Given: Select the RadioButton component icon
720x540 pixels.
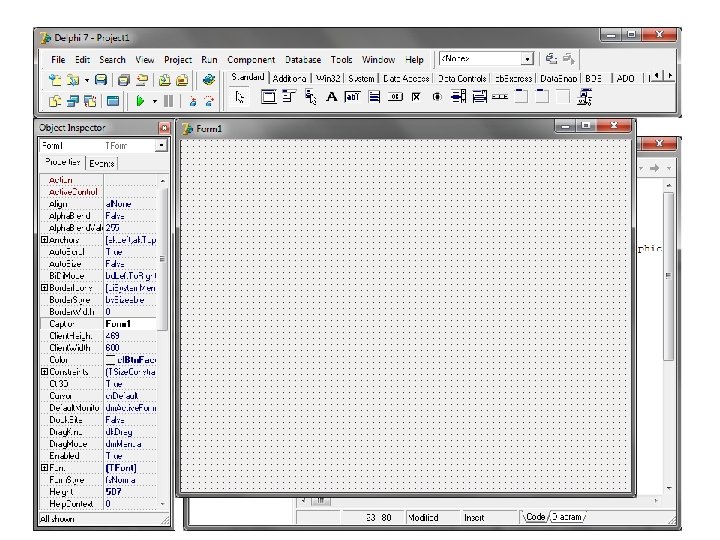Looking at the screenshot, I should tap(437, 97).
